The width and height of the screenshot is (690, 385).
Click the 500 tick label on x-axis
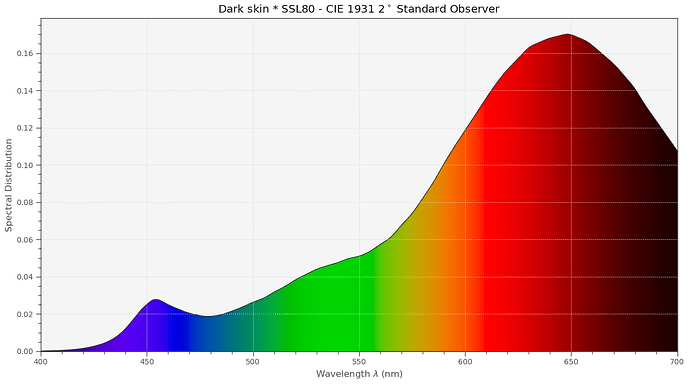click(253, 362)
